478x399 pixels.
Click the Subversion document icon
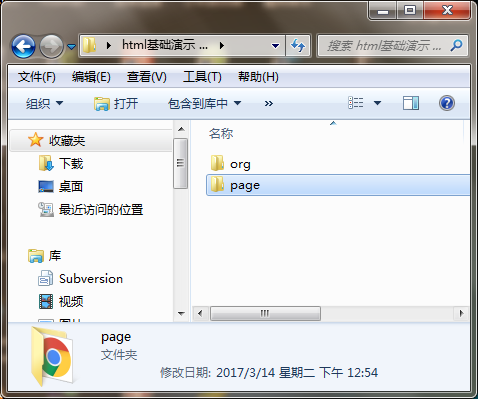45,278
